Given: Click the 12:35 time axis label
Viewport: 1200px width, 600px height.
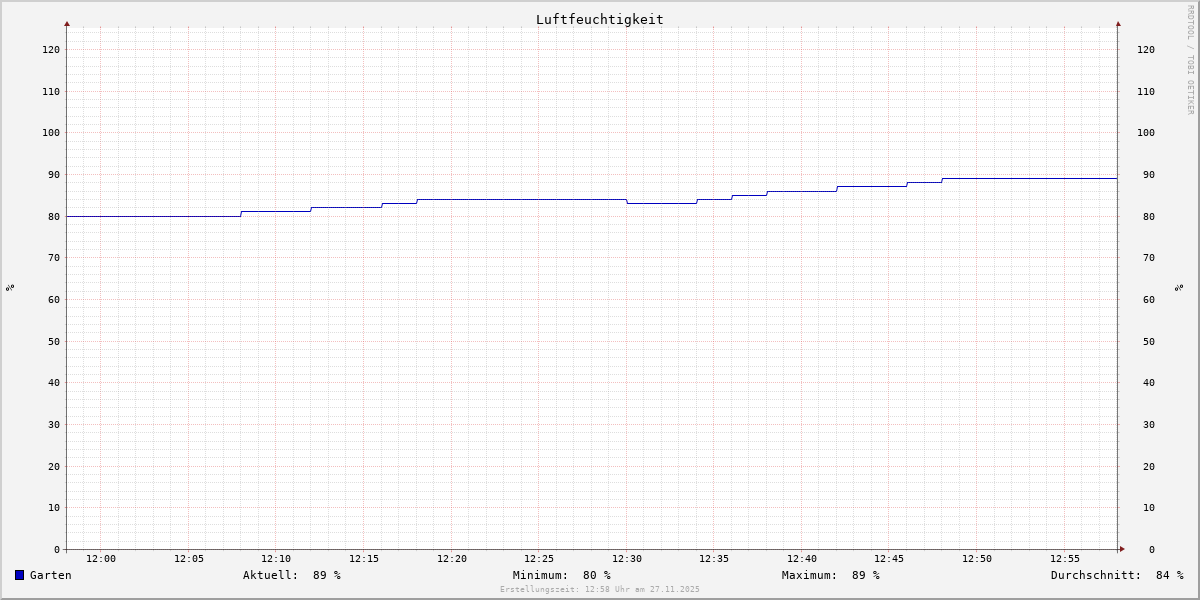Looking at the screenshot, I should click(714, 558).
